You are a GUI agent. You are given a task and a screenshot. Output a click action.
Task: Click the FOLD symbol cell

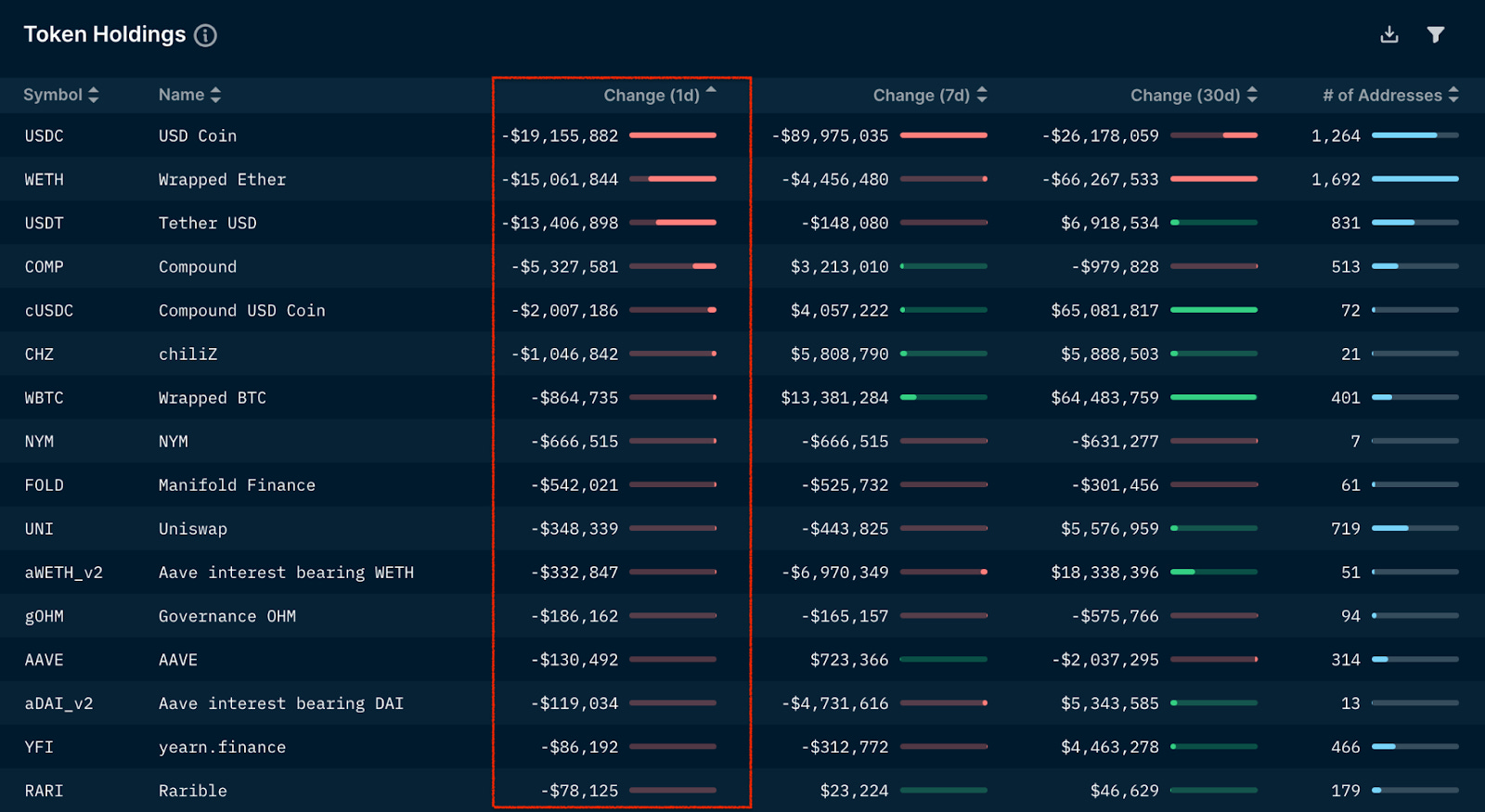pos(44,484)
